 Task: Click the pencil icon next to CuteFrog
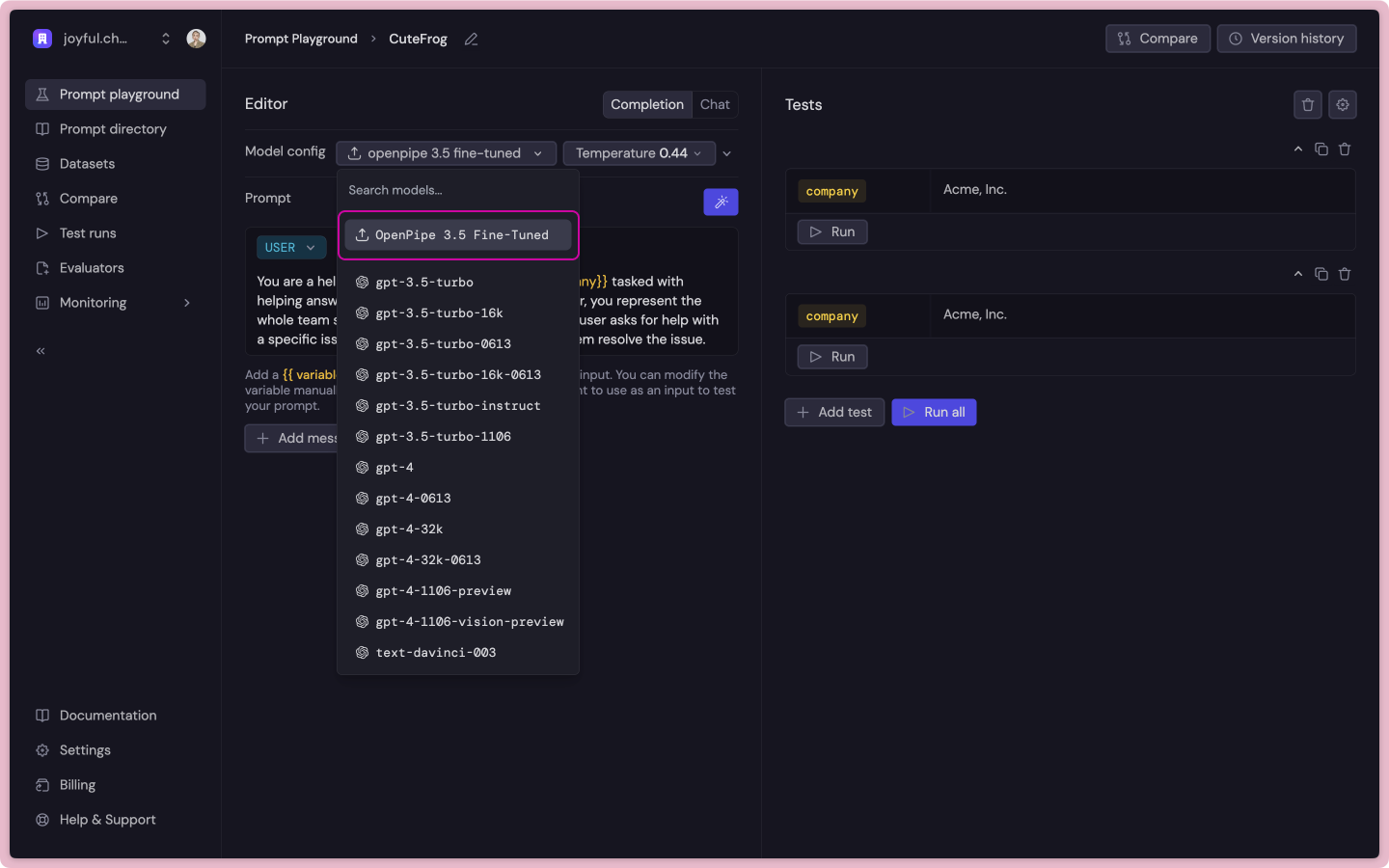(471, 40)
